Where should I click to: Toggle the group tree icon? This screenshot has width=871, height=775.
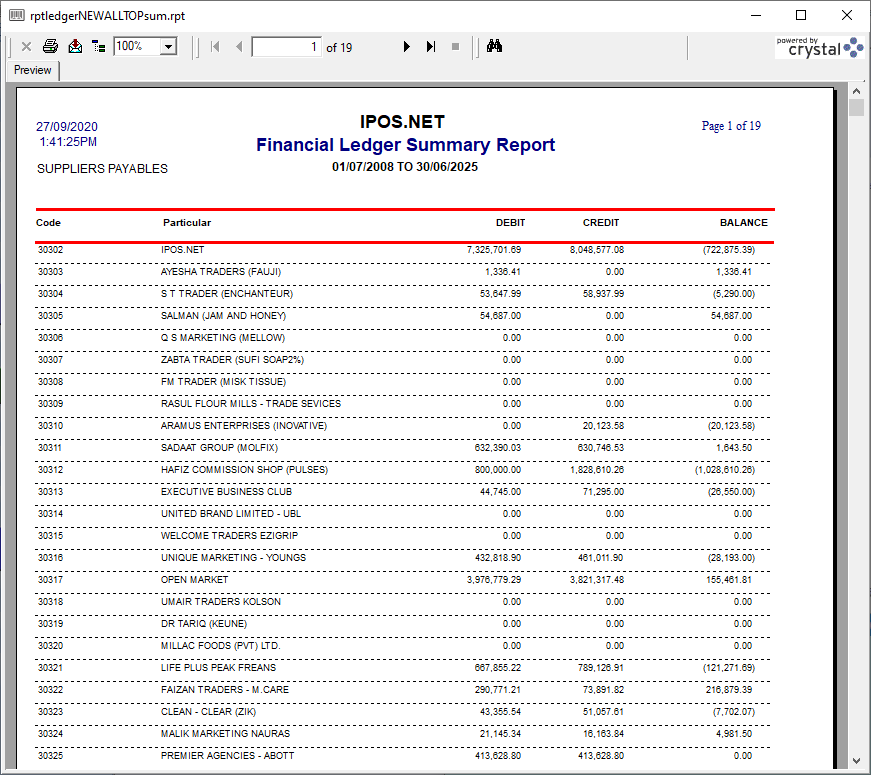(99, 47)
